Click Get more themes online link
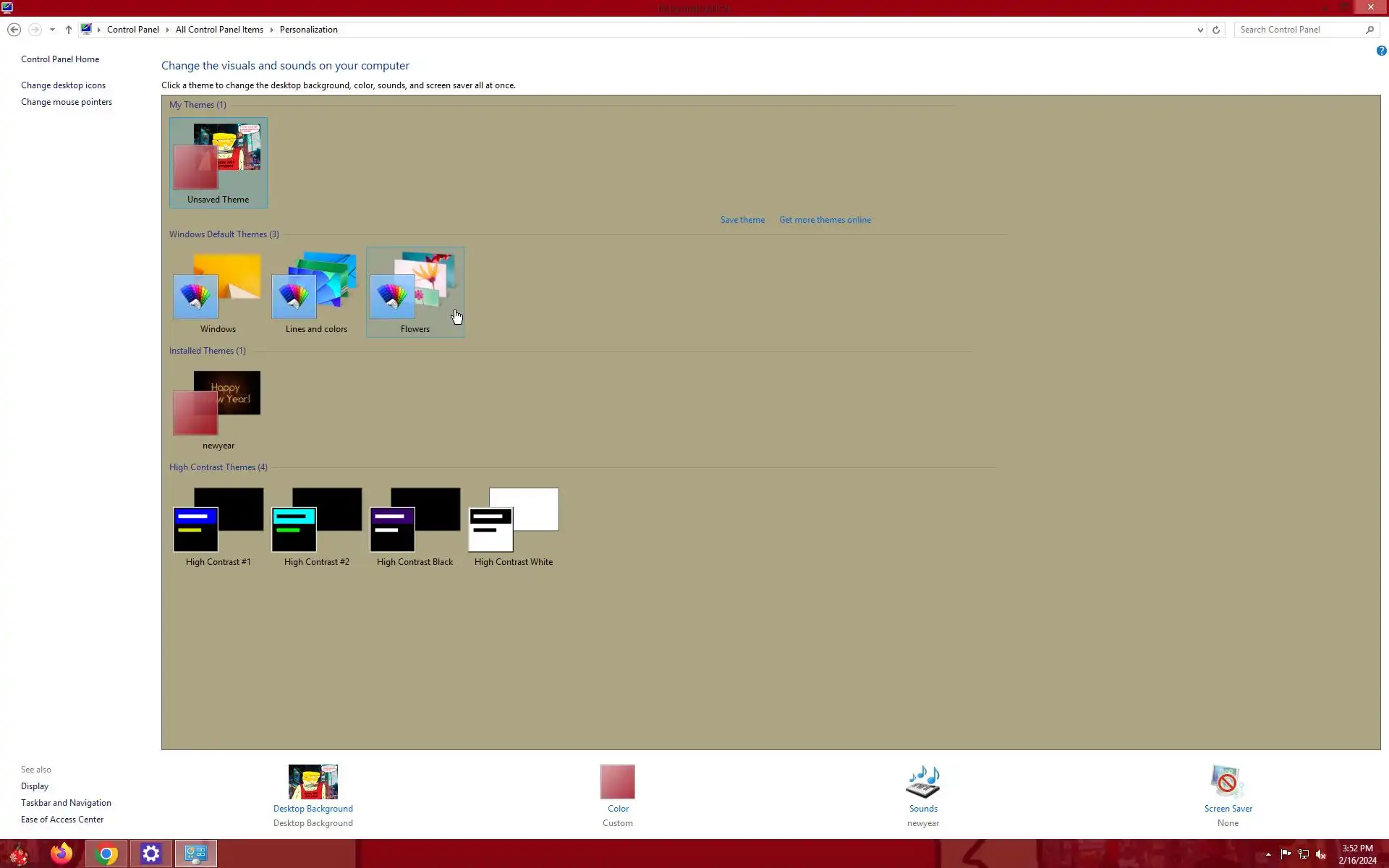This screenshot has width=1389, height=868. tap(825, 220)
